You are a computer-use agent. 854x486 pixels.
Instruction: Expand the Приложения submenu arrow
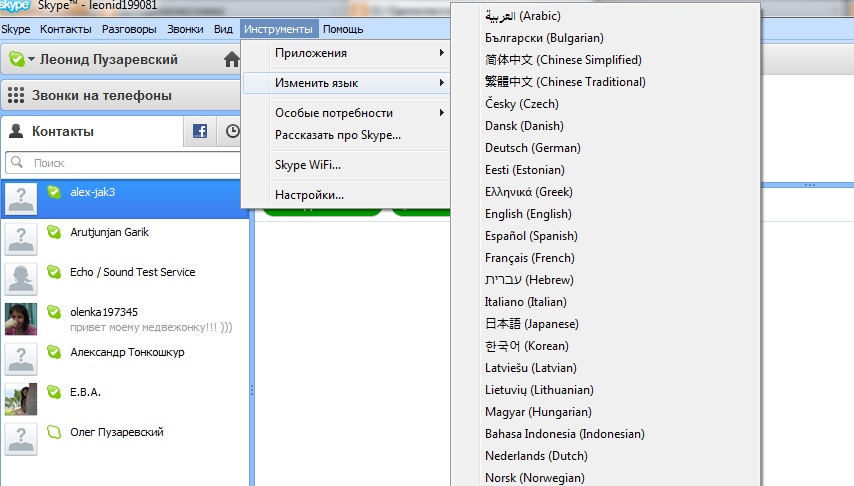(442, 53)
